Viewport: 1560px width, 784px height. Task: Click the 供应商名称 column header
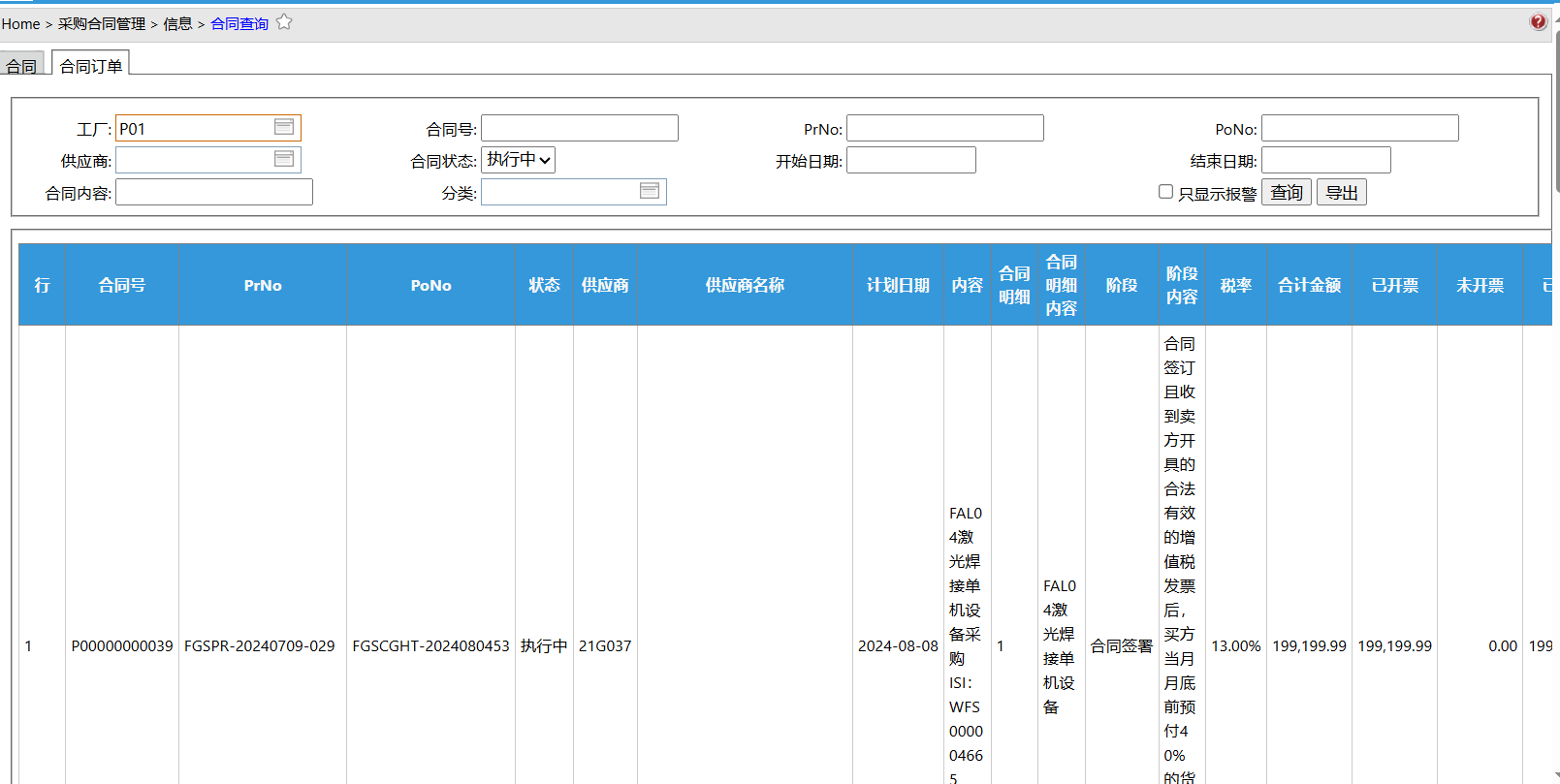click(x=745, y=285)
